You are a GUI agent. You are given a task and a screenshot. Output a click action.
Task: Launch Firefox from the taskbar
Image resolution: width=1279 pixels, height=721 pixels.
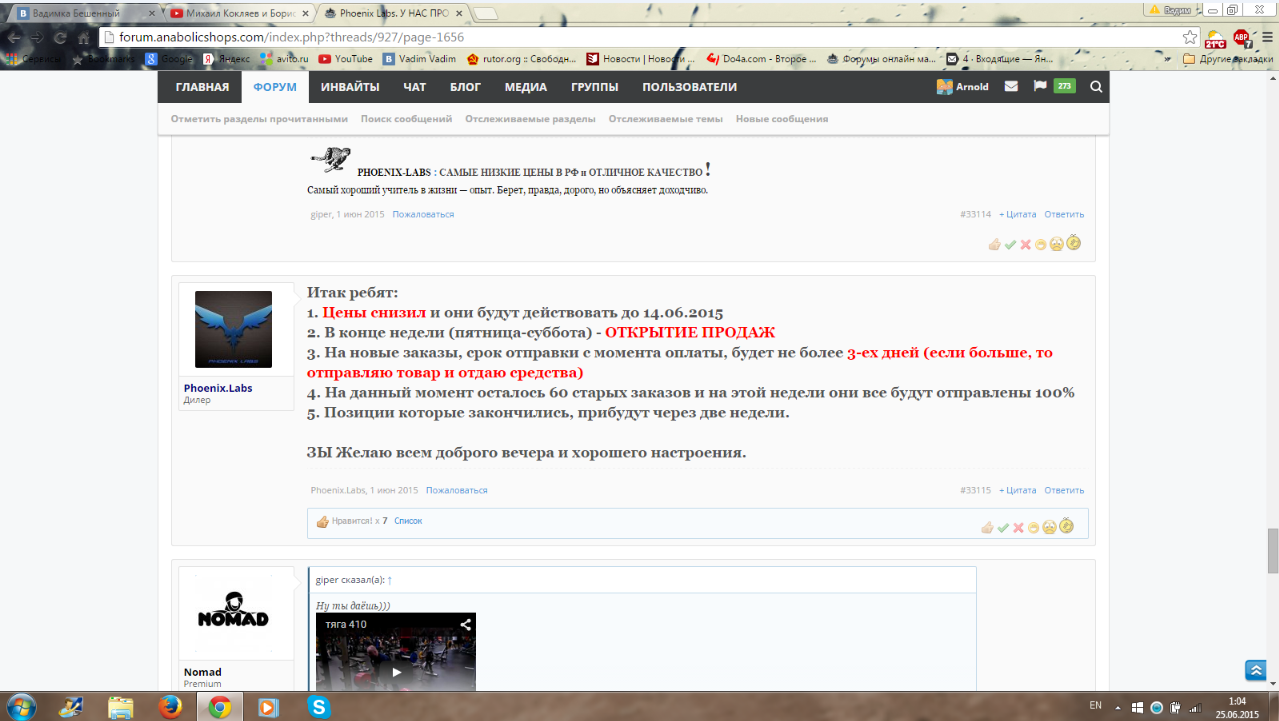point(170,706)
